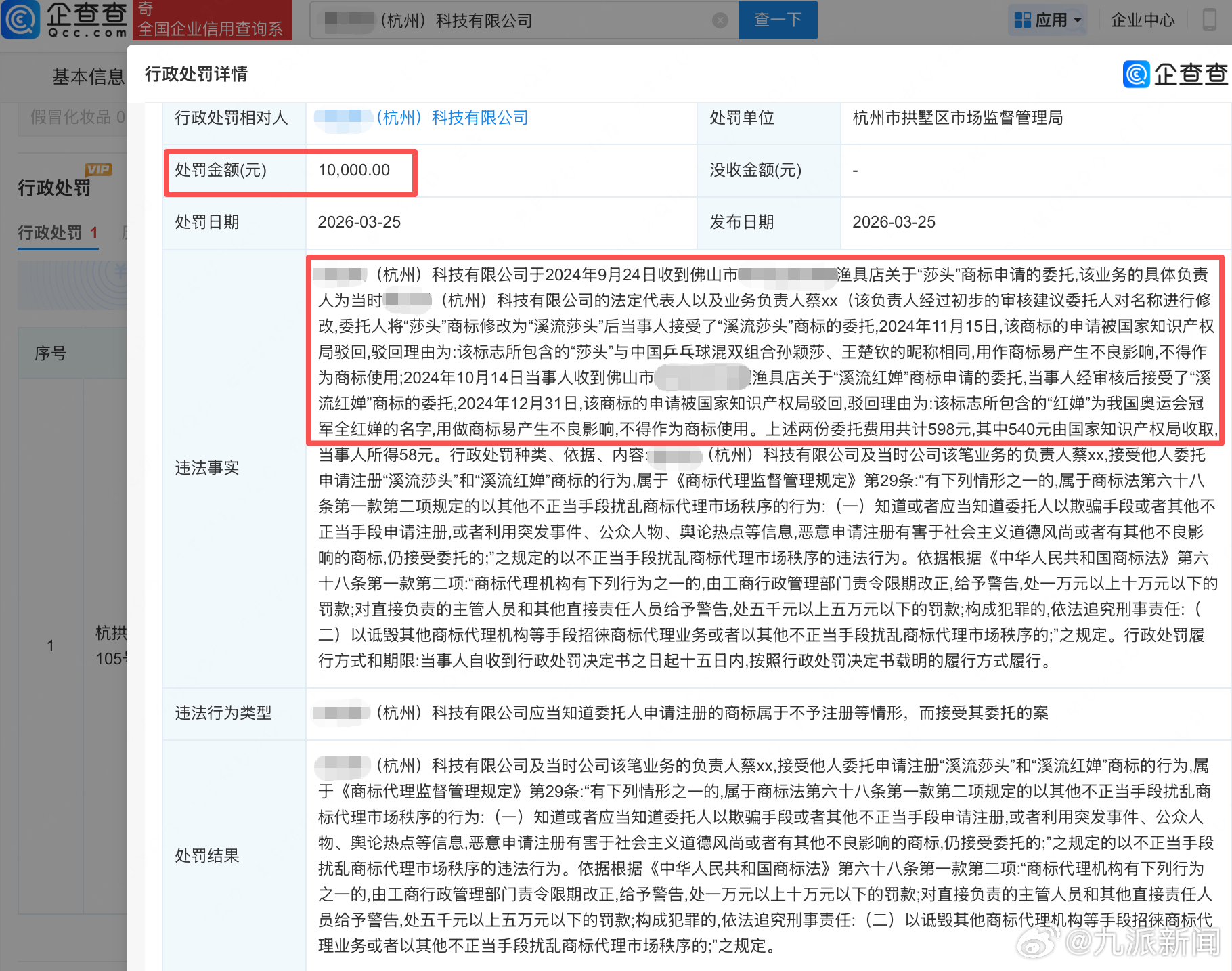Click the 企查查 logo in the dialog header
Viewport: 1232px width, 971px height.
tap(1175, 74)
